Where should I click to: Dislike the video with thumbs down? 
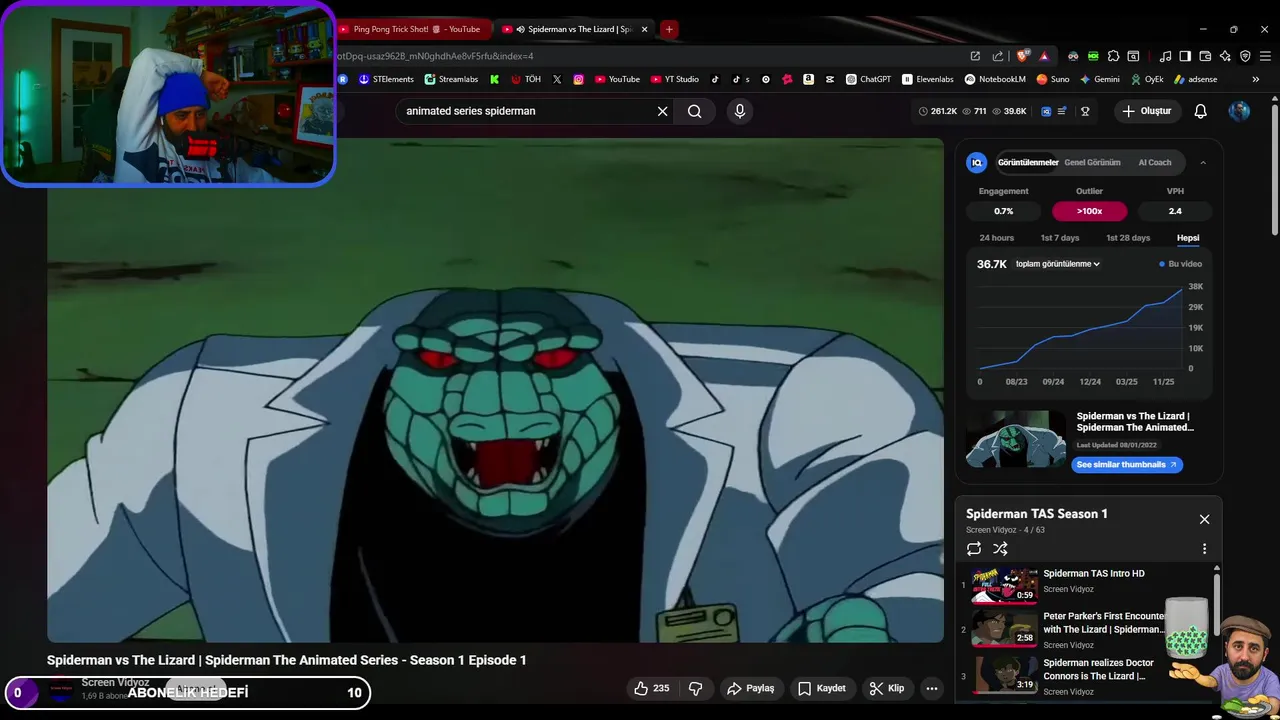(696, 688)
